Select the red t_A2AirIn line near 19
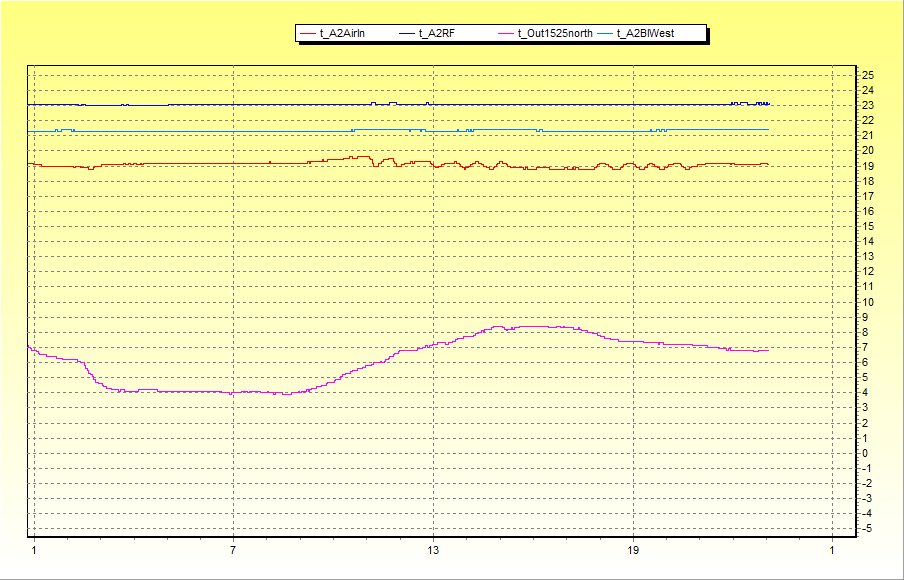The image size is (904, 580). tap(200, 164)
